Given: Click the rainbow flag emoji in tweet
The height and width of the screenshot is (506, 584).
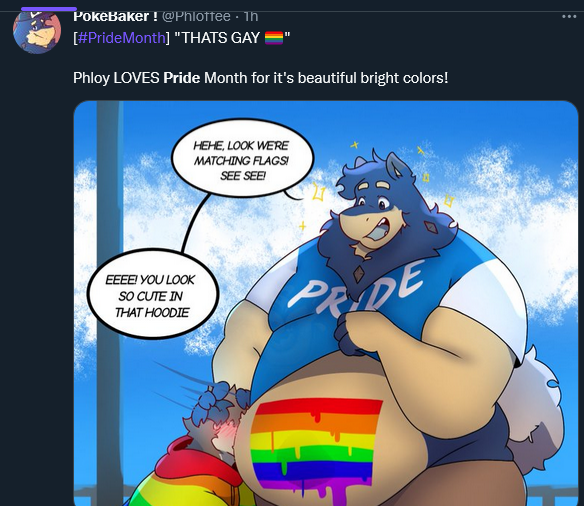Looking at the screenshot, I should click(274, 38).
